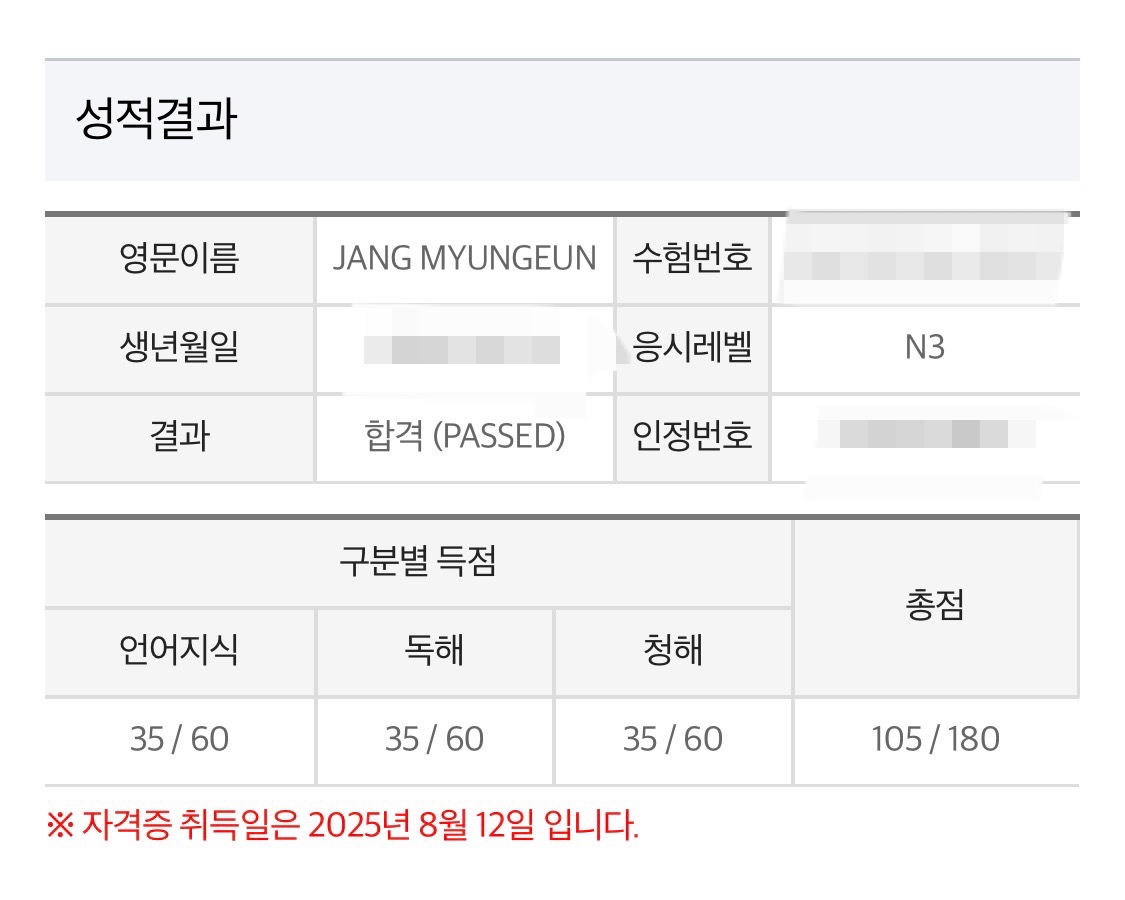Click the total score 105 / 180
The width and height of the screenshot is (1125, 900).
tap(935, 740)
